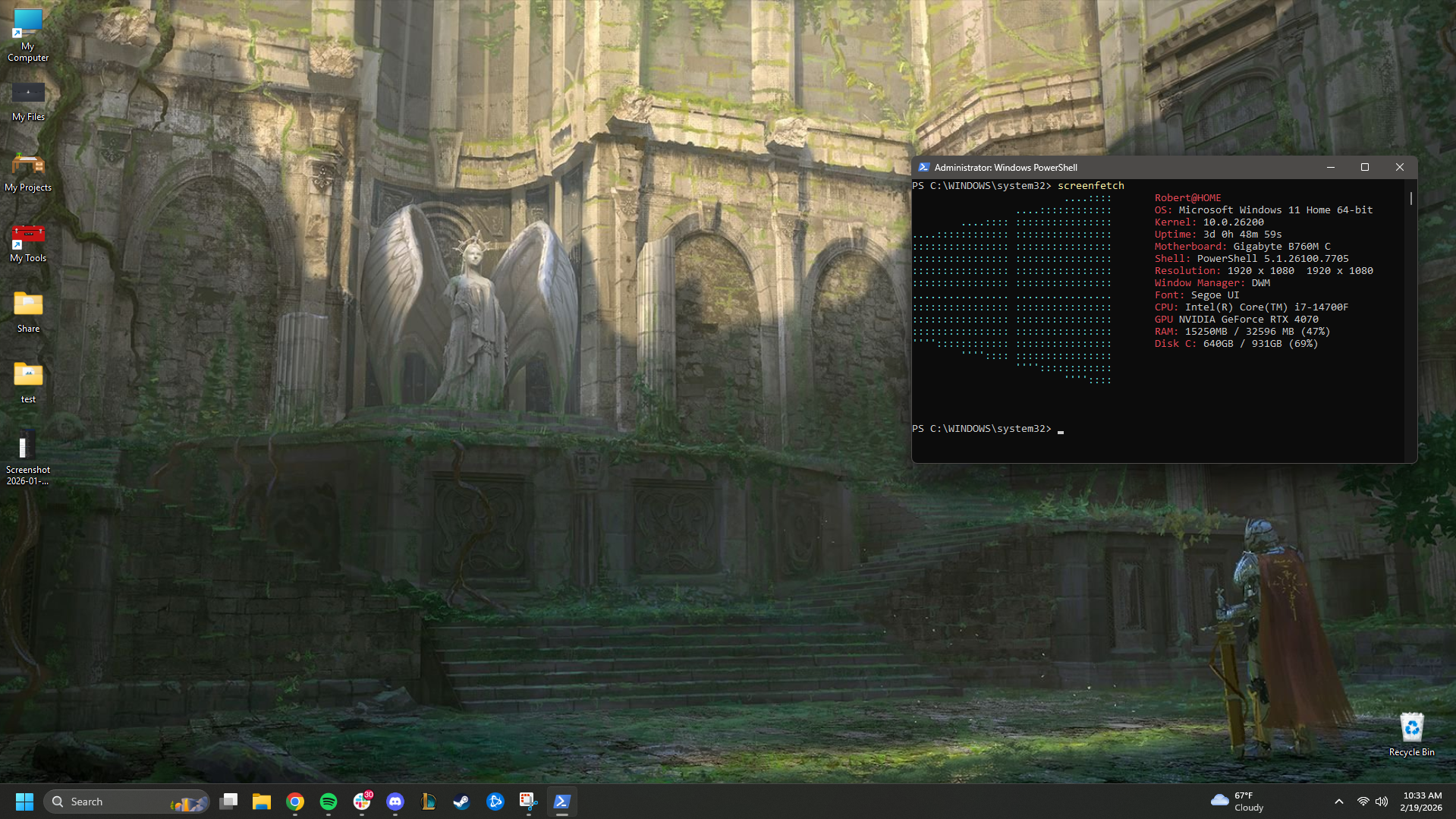Viewport: 1456px width, 819px height.
Task: Click the PowerShell window title text
Action: [1005, 167]
